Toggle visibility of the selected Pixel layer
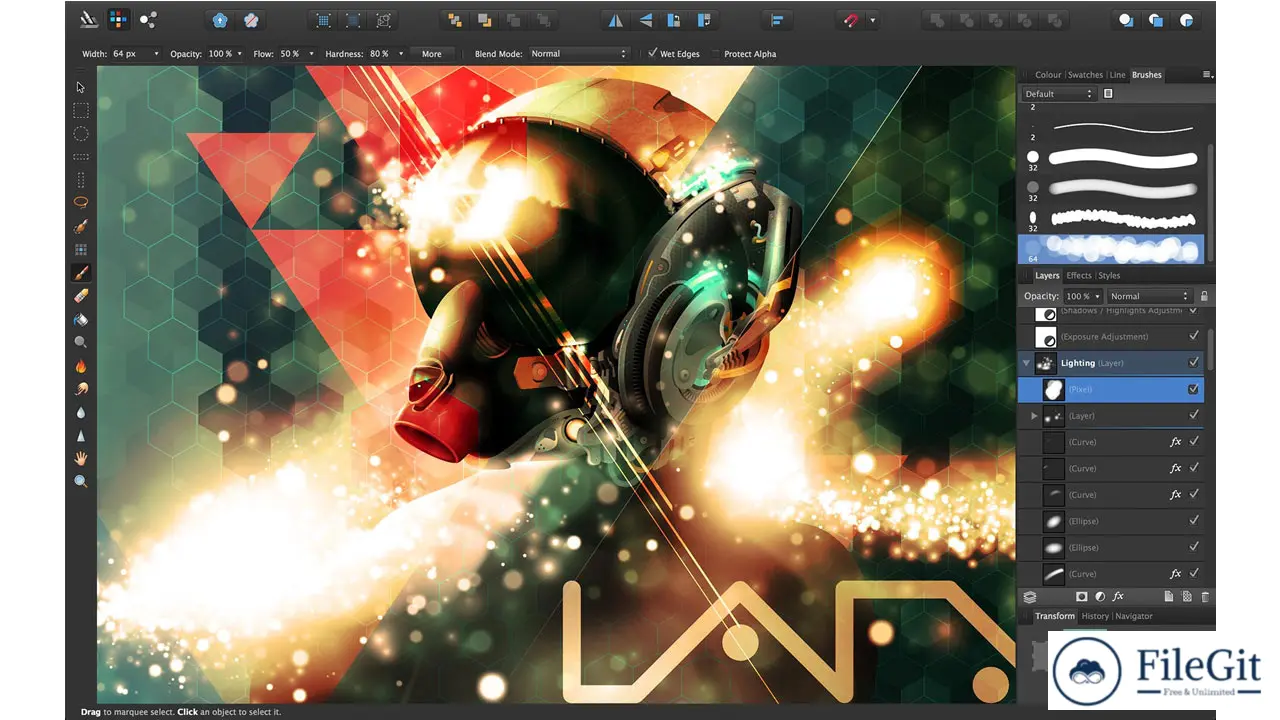The image size is (1280, 720). point(1193,389)
